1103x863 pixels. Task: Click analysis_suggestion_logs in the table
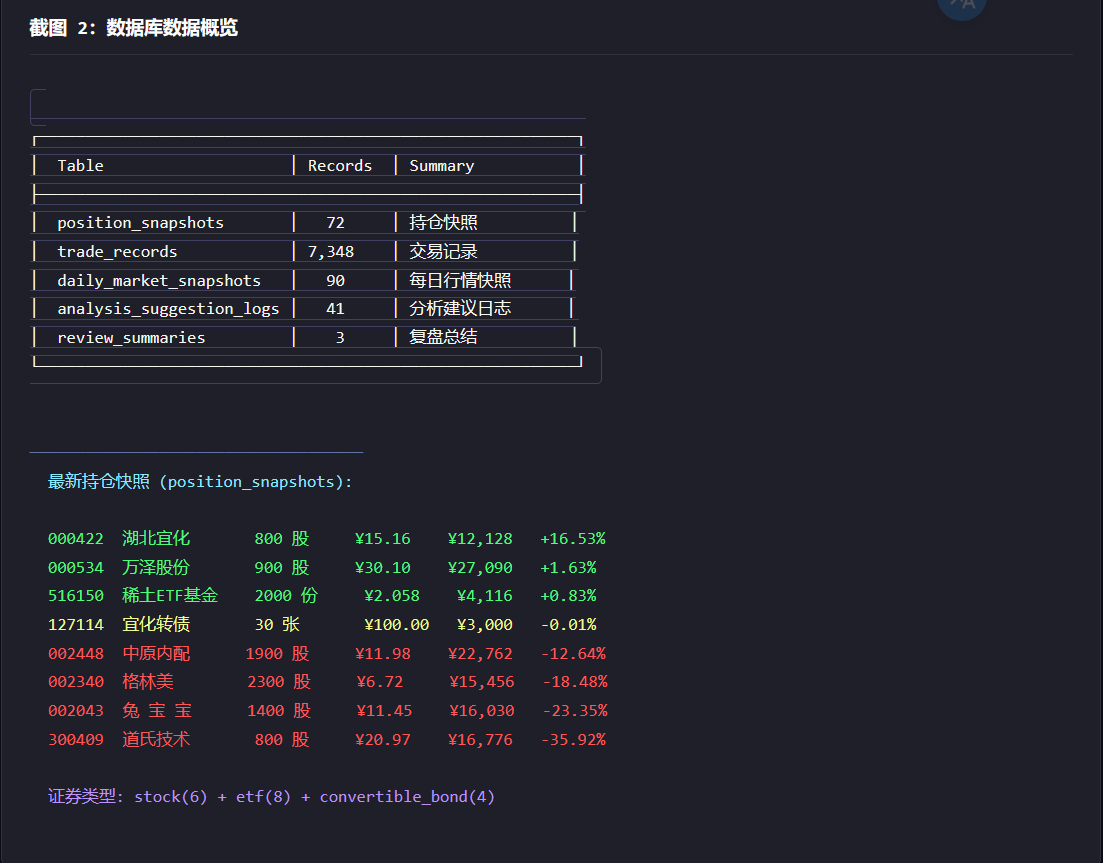tap(168, 309)
